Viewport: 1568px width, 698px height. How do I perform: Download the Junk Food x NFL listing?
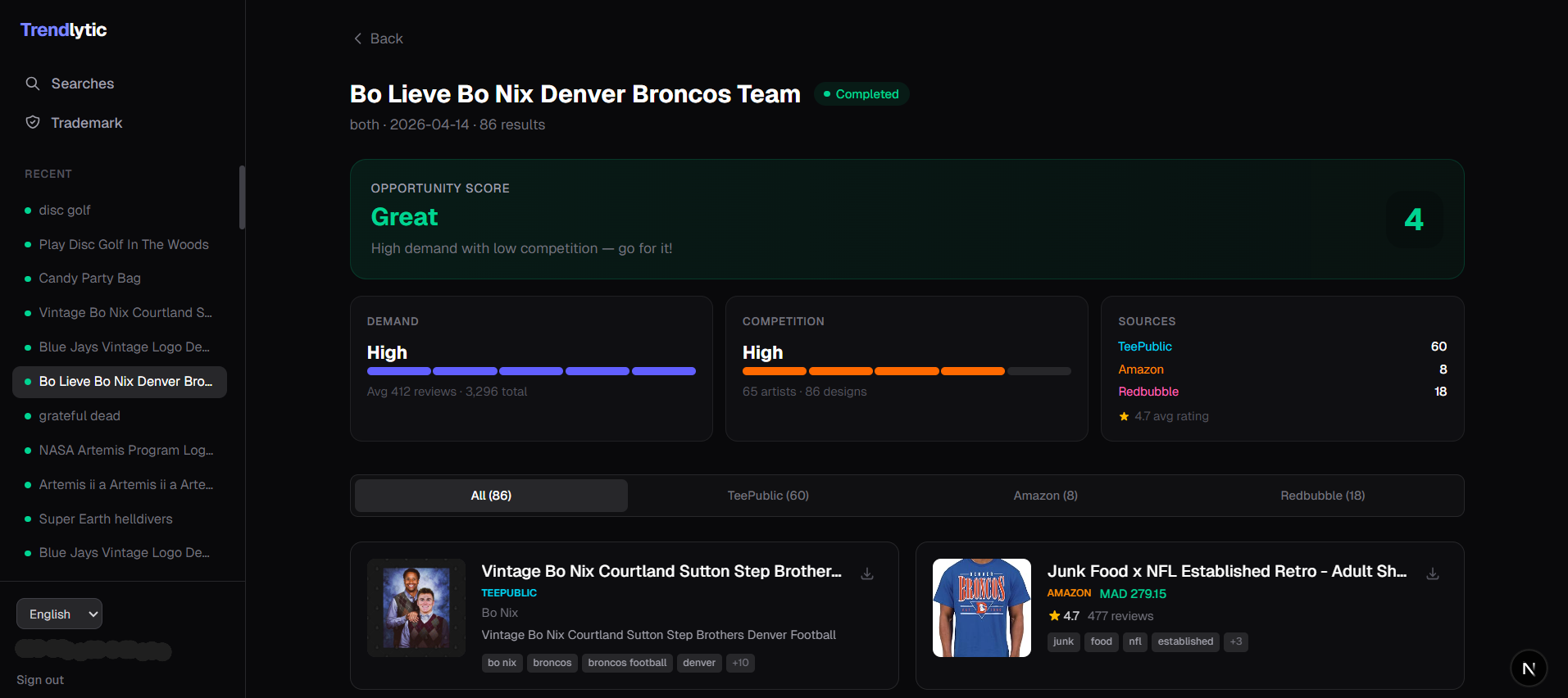1433,574
